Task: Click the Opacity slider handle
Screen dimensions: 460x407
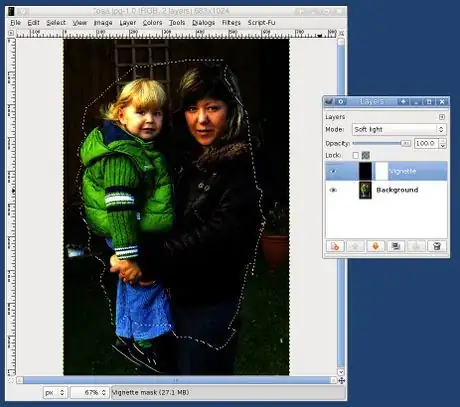Action: (406, 143)
